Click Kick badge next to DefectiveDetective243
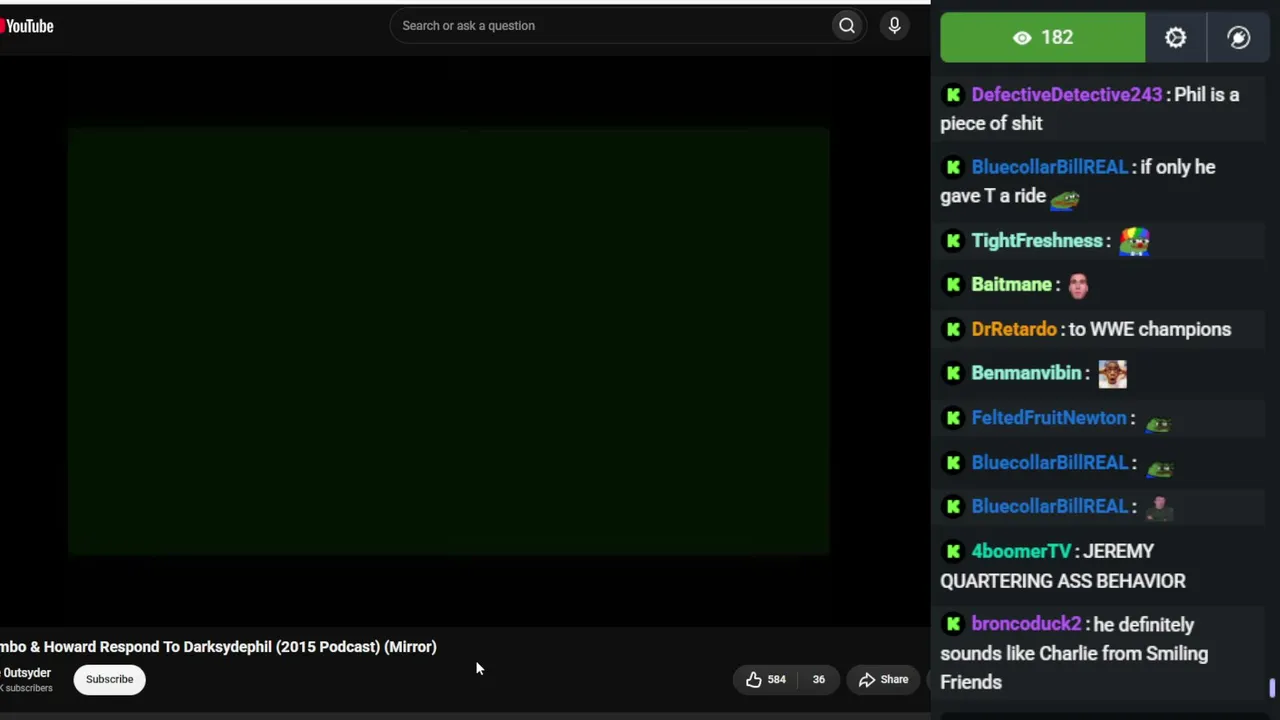This screenshot has height=720, width=1280. click(x=953, y=95)
